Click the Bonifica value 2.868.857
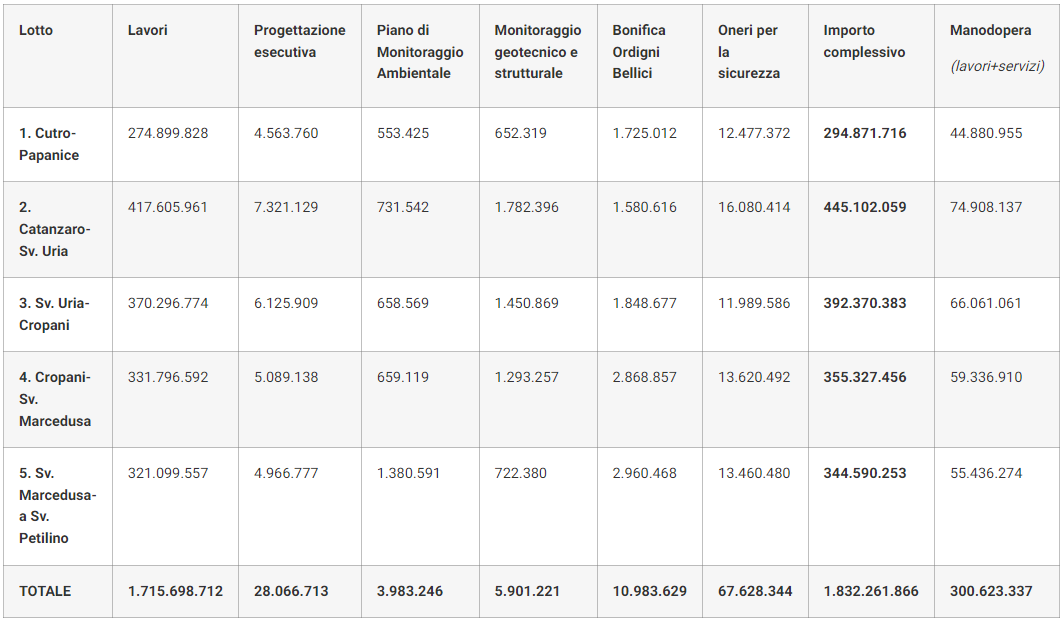Screen dimensions: 1064x623 coord(645,377)
